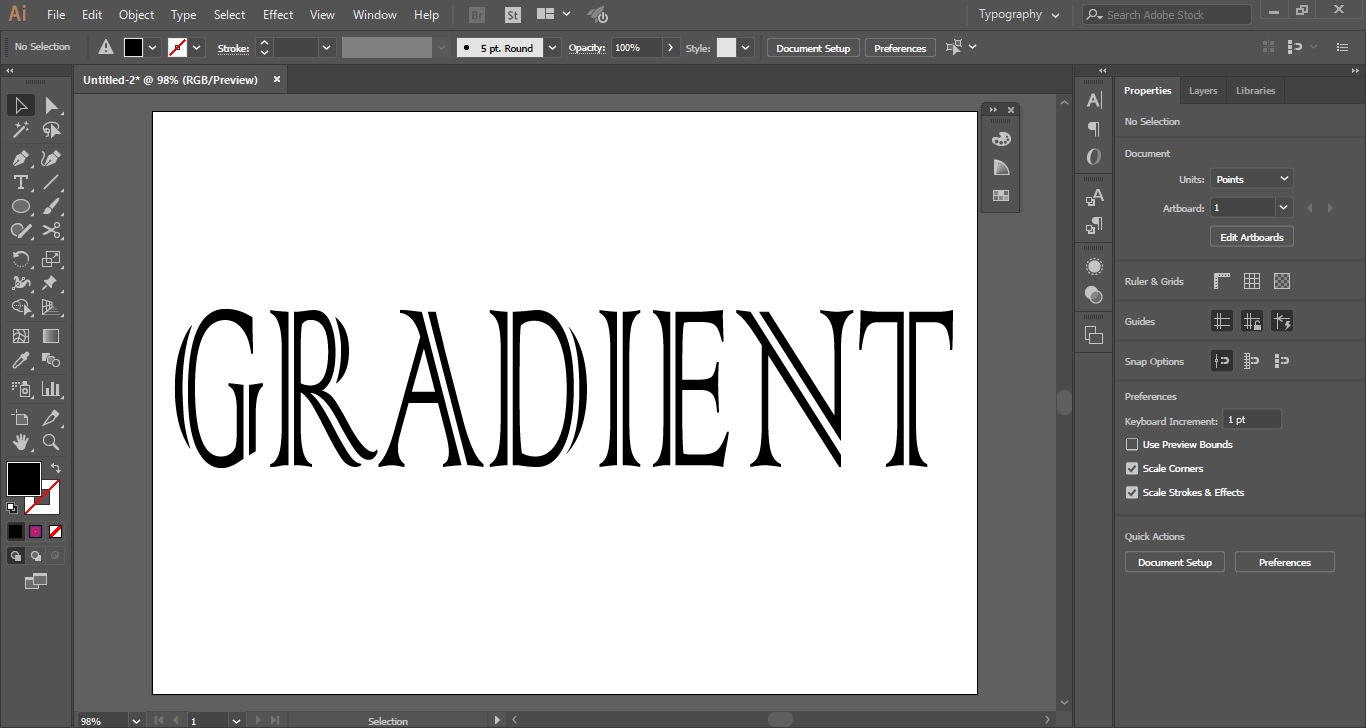Select the Mesh tool
1366x728 pixels.
[x=21, y=336]
